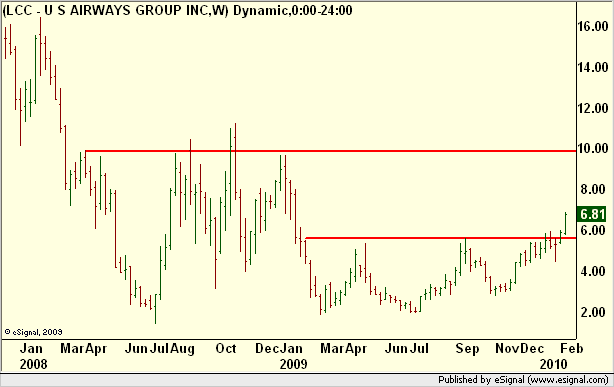
Task: Click the Dynamic,0:00-24:00 interval text
Action: tap(293, 10)
